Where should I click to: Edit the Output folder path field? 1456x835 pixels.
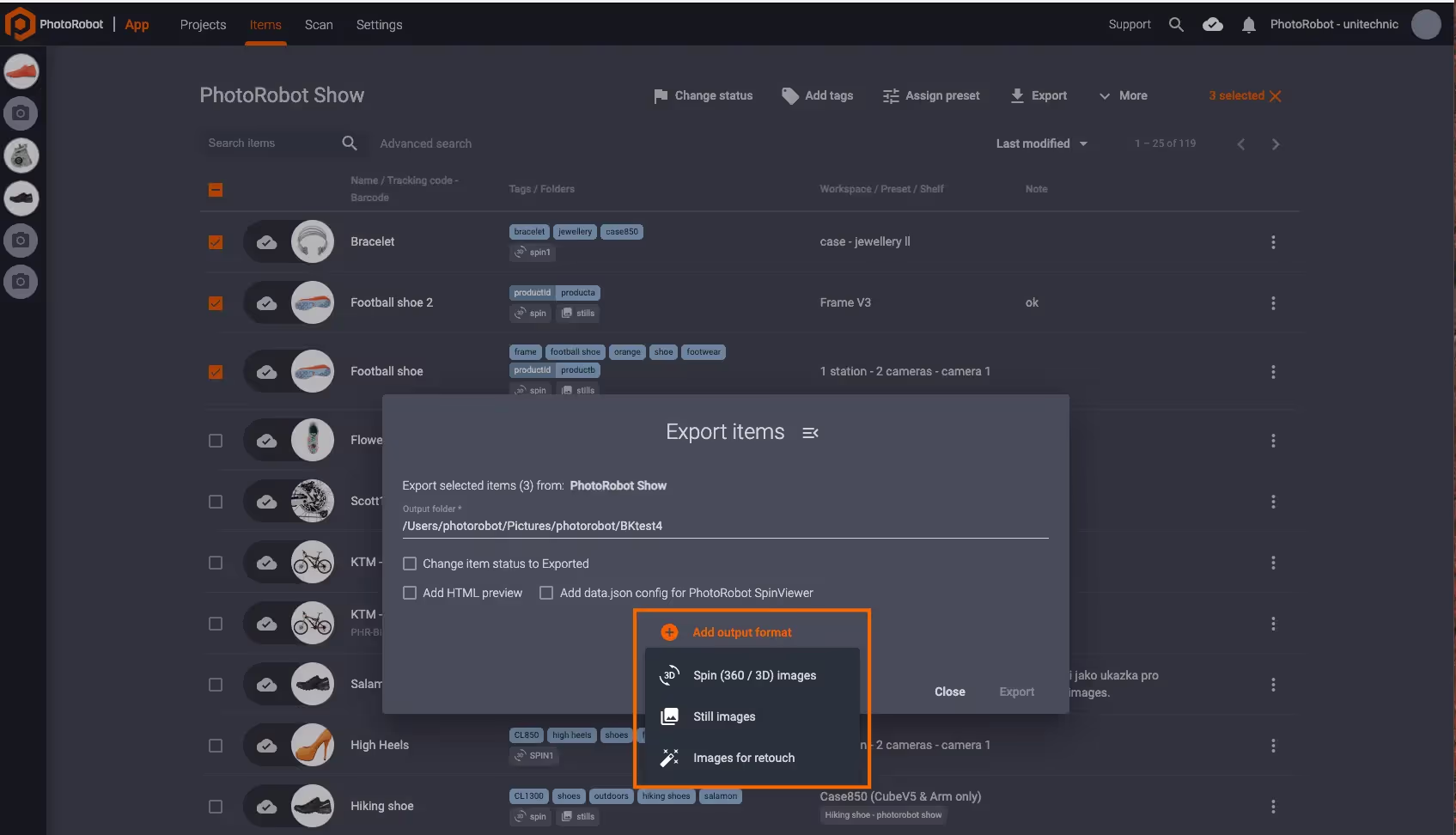(x=725, y=526)
